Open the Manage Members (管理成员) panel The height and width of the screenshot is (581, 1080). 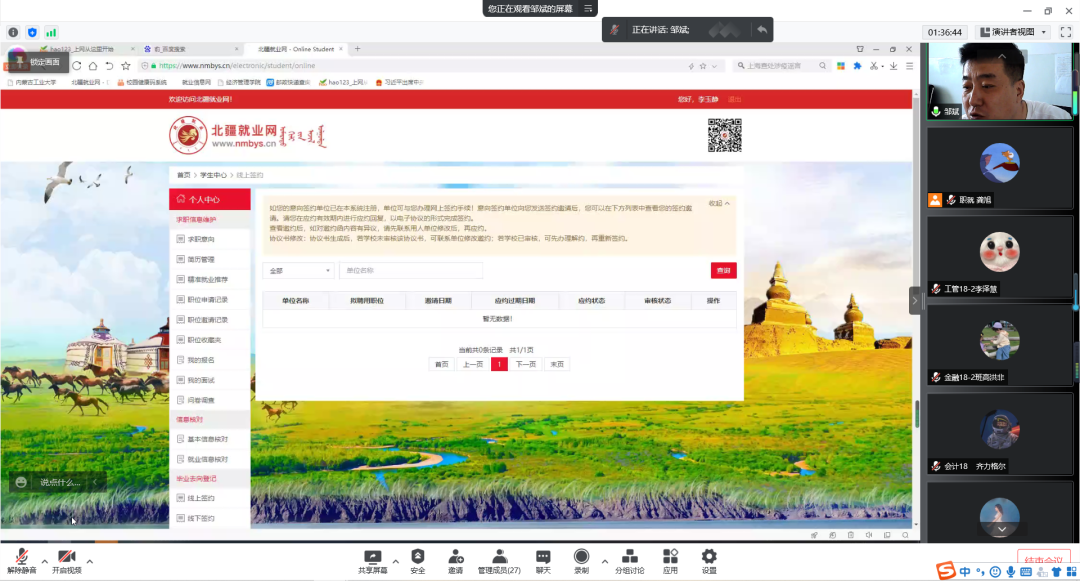[498, 559]
